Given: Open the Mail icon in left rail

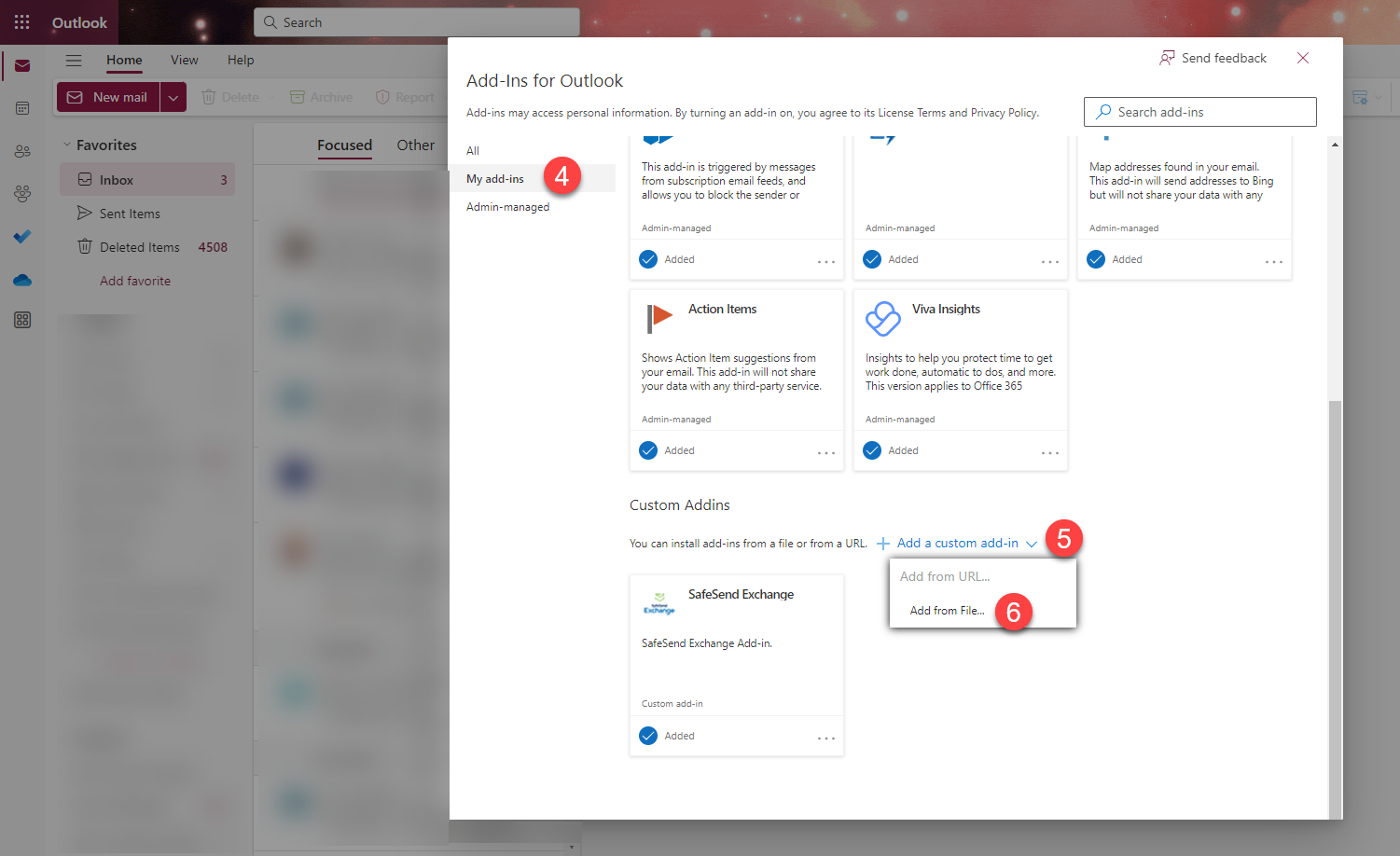Looking at the screenshot, I should [x=22, y=66].
